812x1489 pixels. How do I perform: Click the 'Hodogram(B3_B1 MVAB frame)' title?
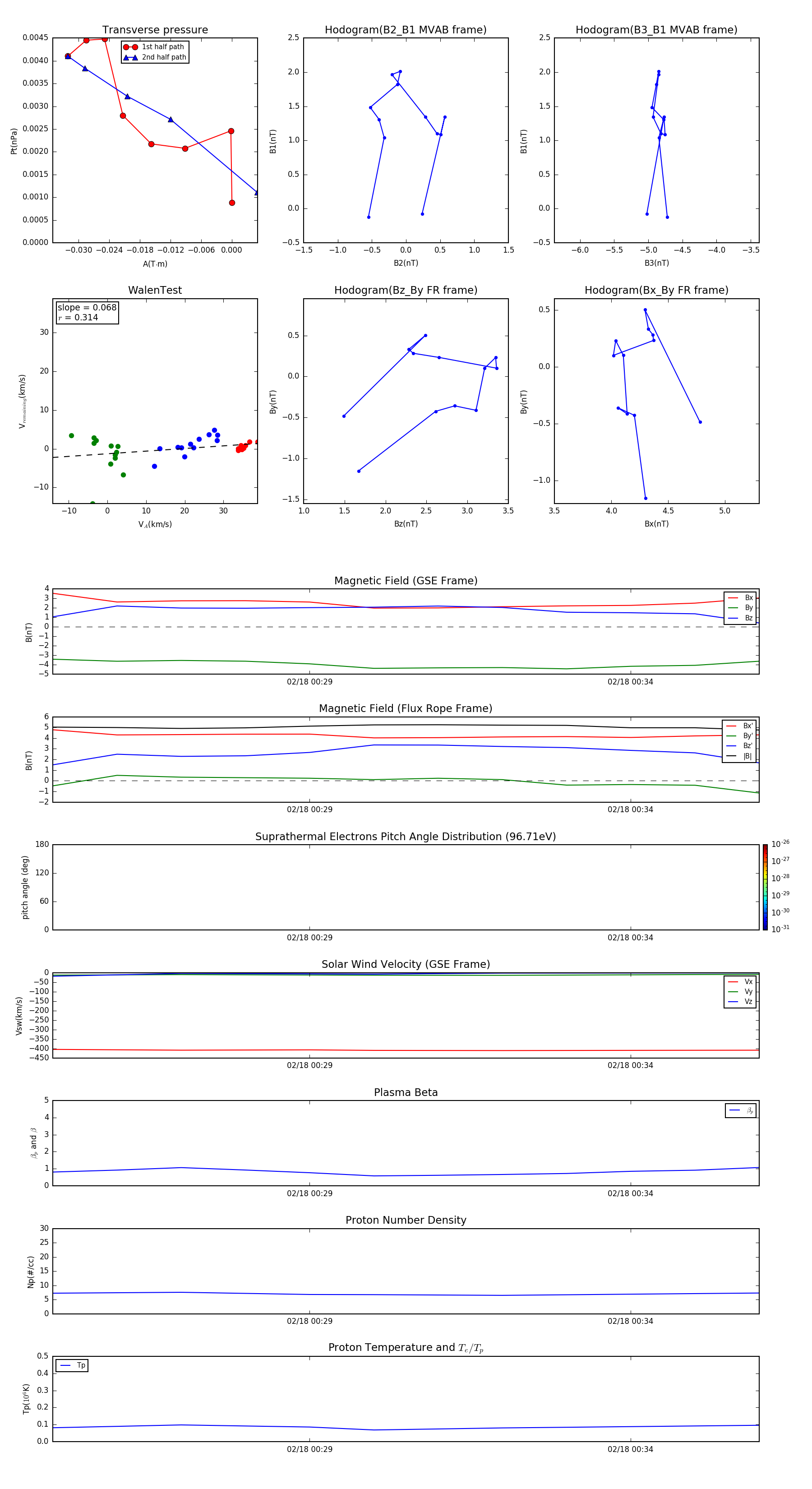pyautogui.click(x=656, y=29)
